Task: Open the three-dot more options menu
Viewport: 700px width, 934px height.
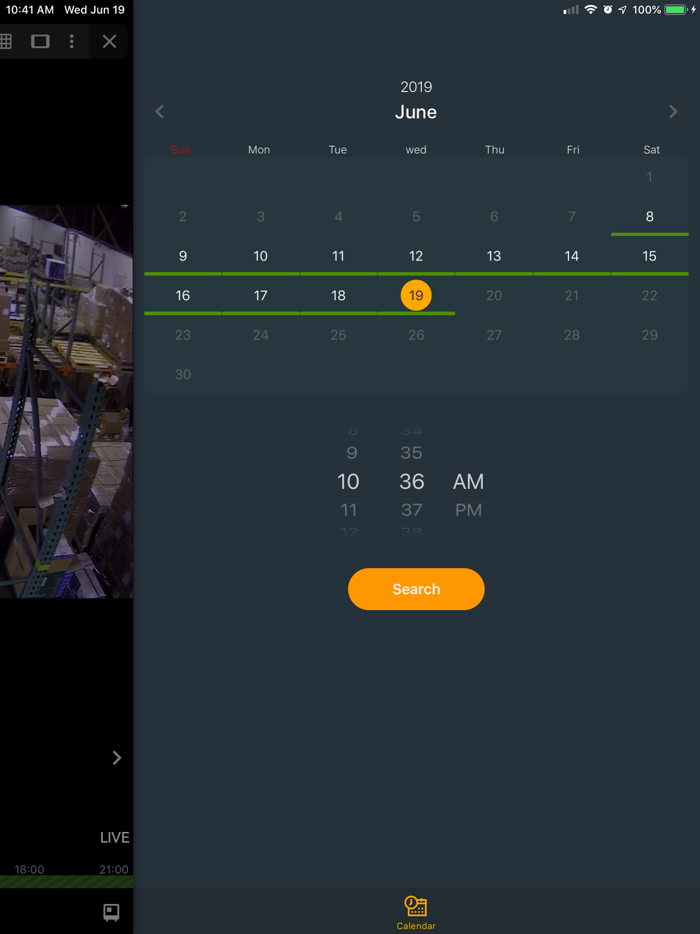Action: pyautogui.click(x=71, y=41)
